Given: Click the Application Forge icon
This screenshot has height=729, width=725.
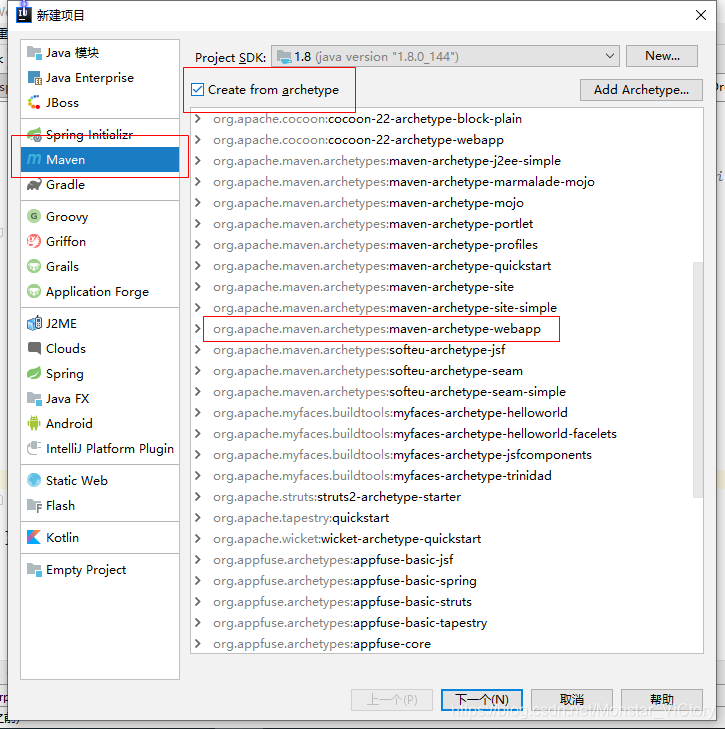Looking at the screenshot, I should [34, 292].
